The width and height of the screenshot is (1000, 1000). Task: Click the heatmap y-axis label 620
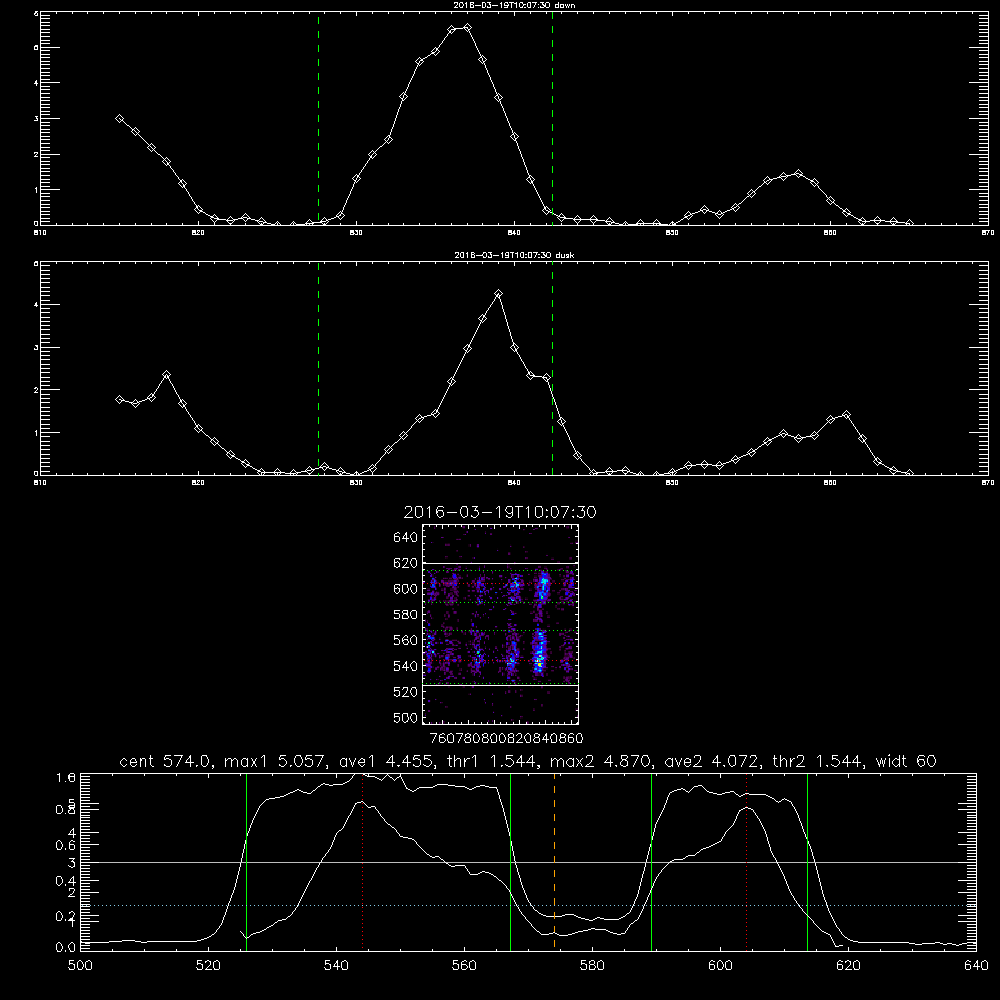pos(405,563)
